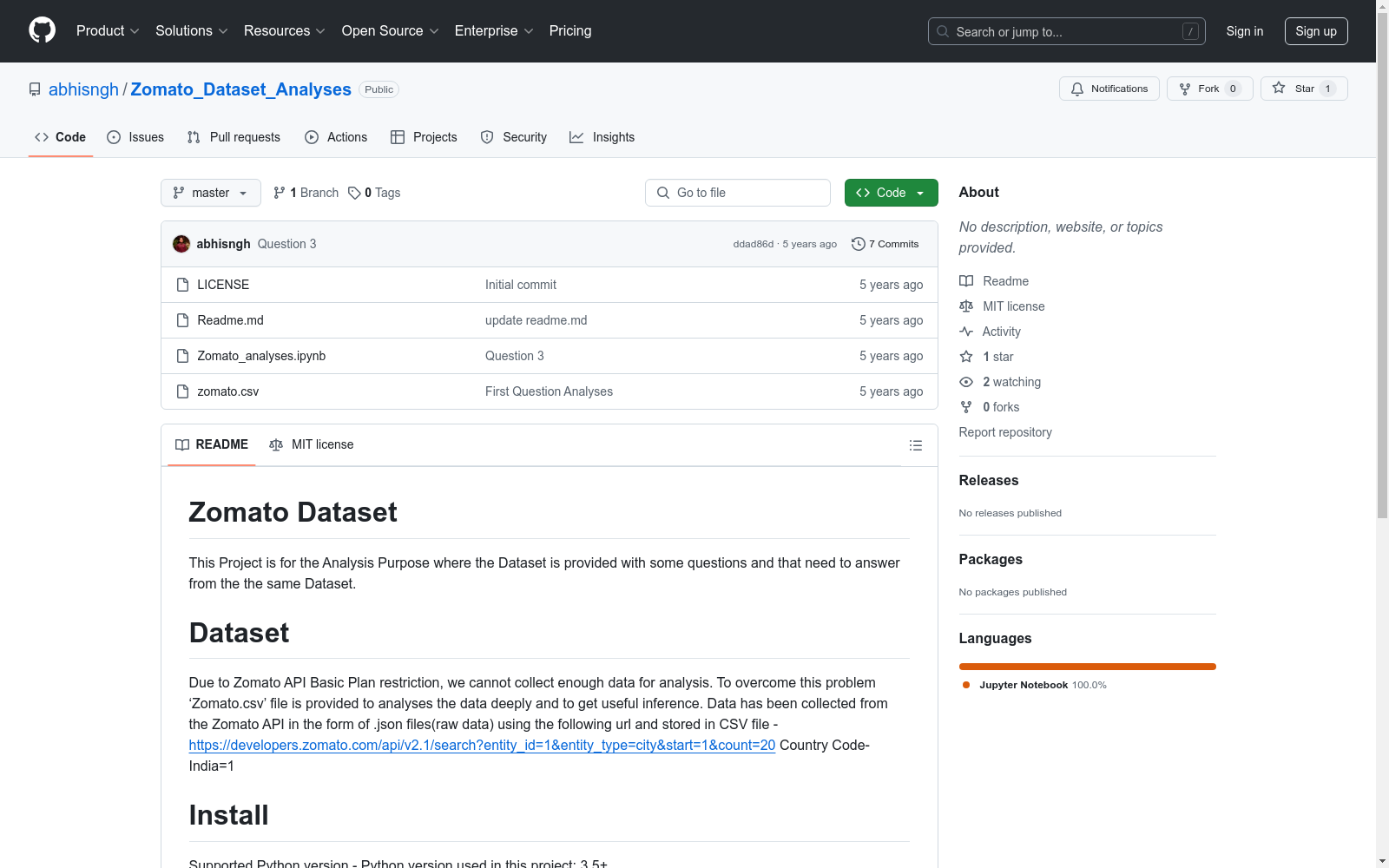Click the Jupyter Notebook orange language dot

(966, 685)
